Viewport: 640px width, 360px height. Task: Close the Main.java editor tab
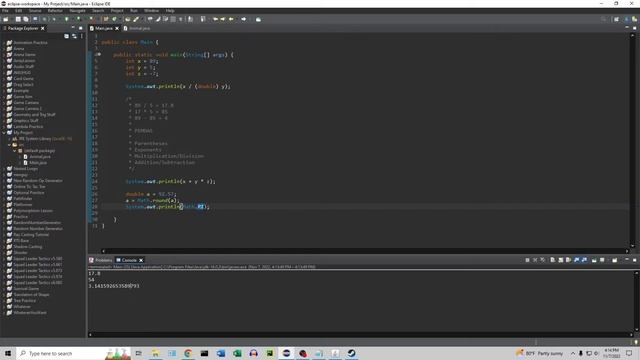tap(117, 28)
